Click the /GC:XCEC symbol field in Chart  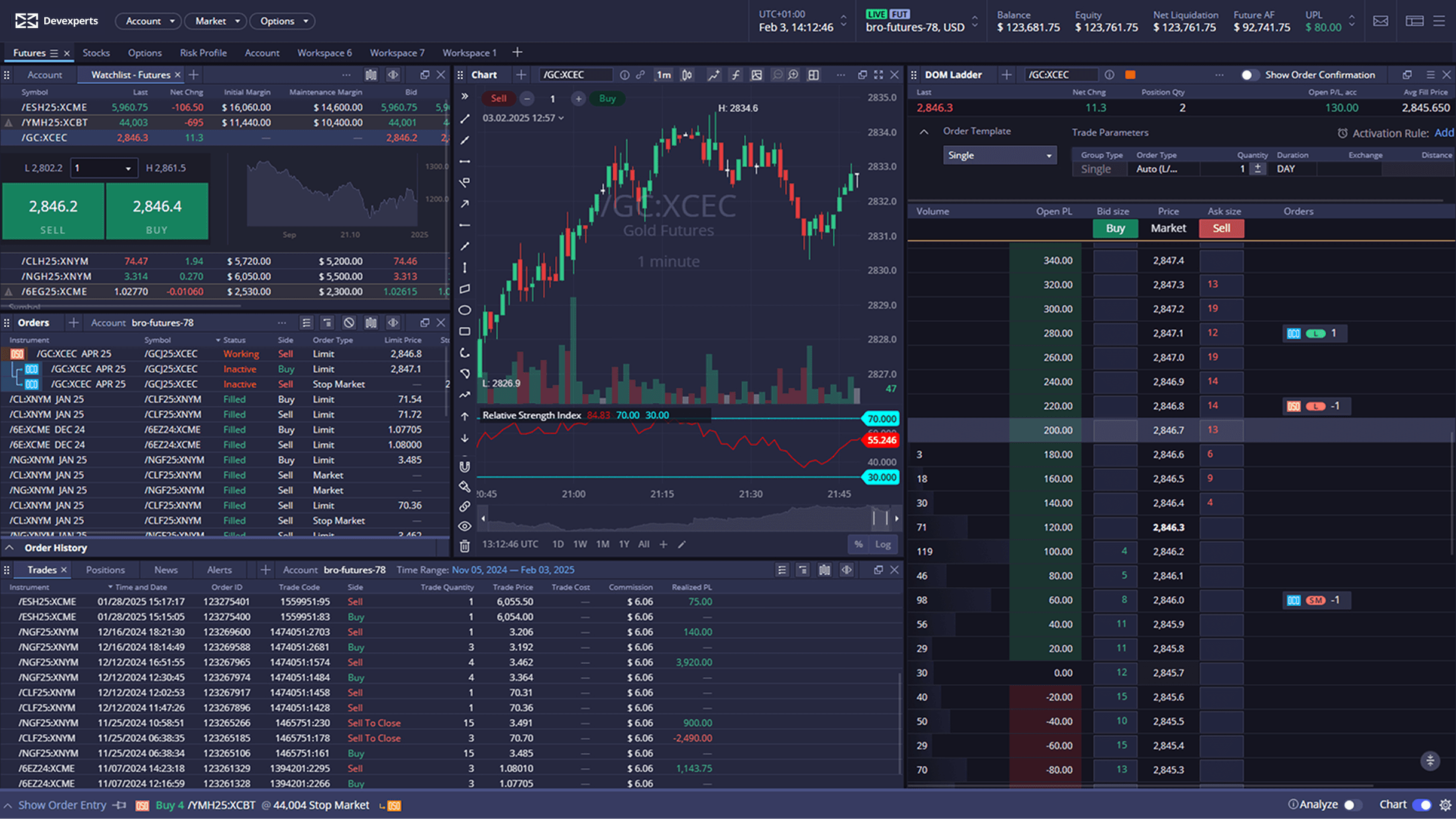pos(574,75)
